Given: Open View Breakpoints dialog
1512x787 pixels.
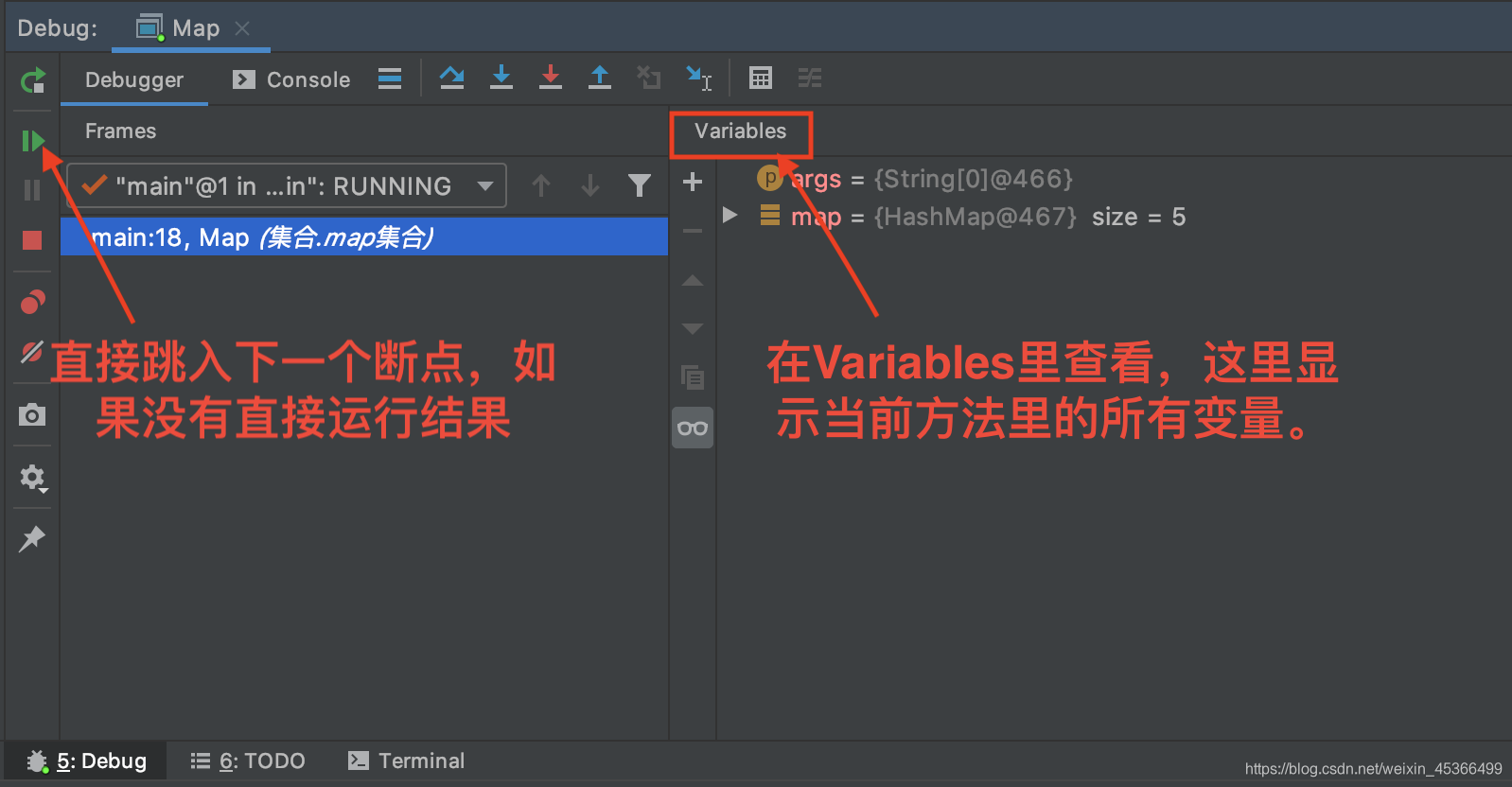Looking at the screenshot, I should 32,302.
